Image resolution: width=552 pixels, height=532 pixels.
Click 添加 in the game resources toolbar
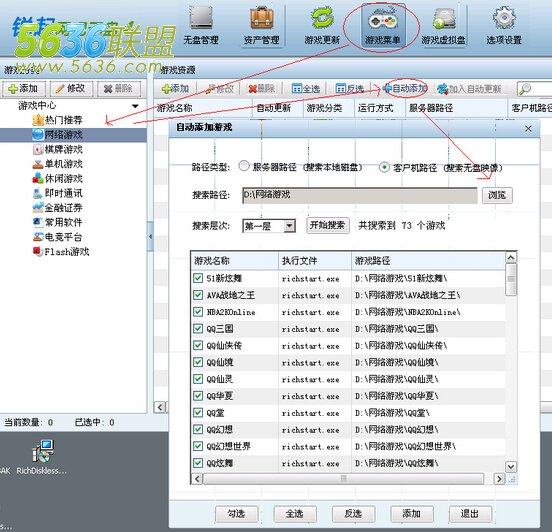(x=175, y=89)
